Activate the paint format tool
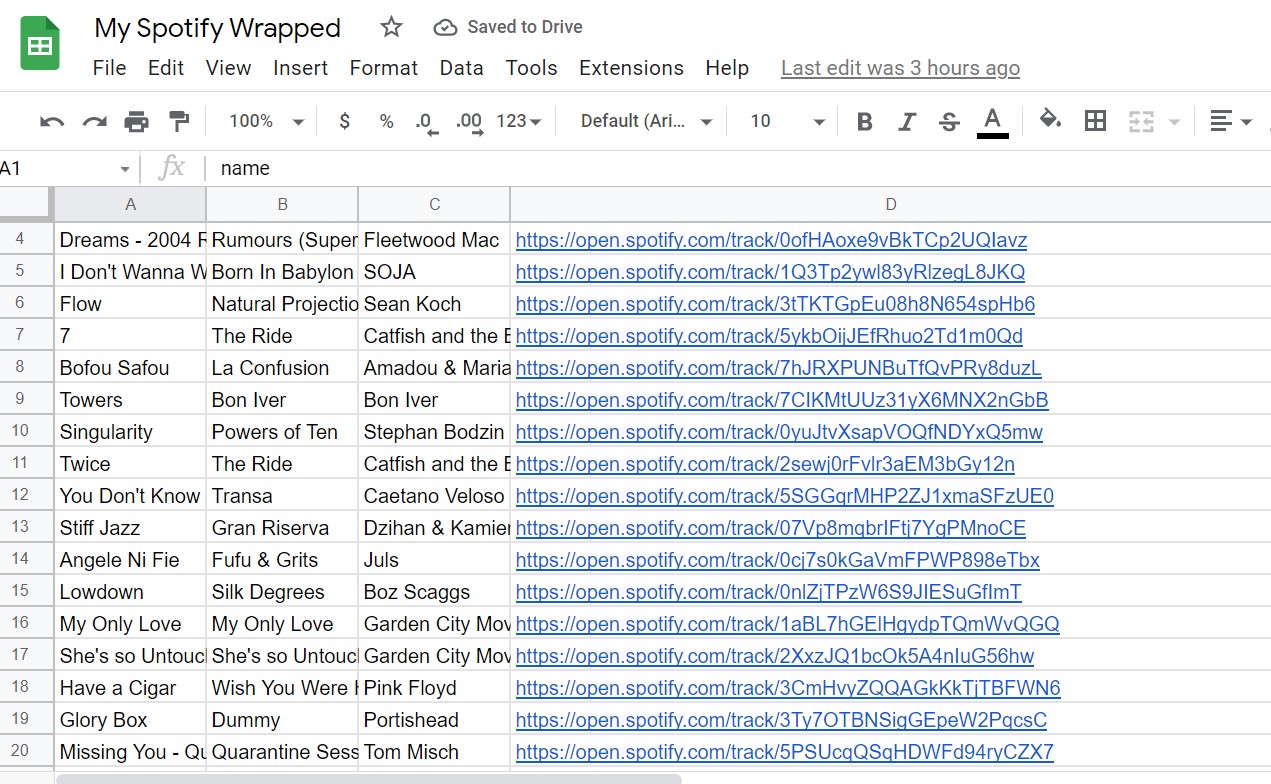Viewport: 1271px width, 784px height. pos(179,122)
